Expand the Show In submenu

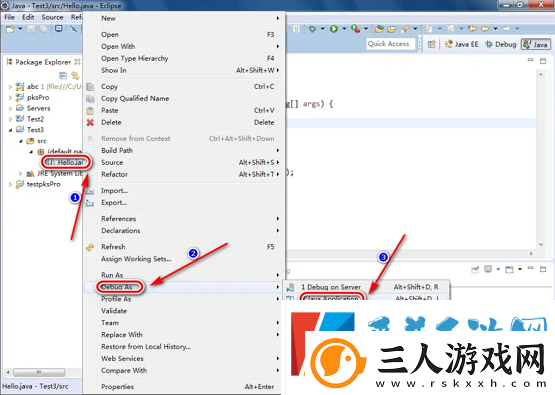click(183, 70)
